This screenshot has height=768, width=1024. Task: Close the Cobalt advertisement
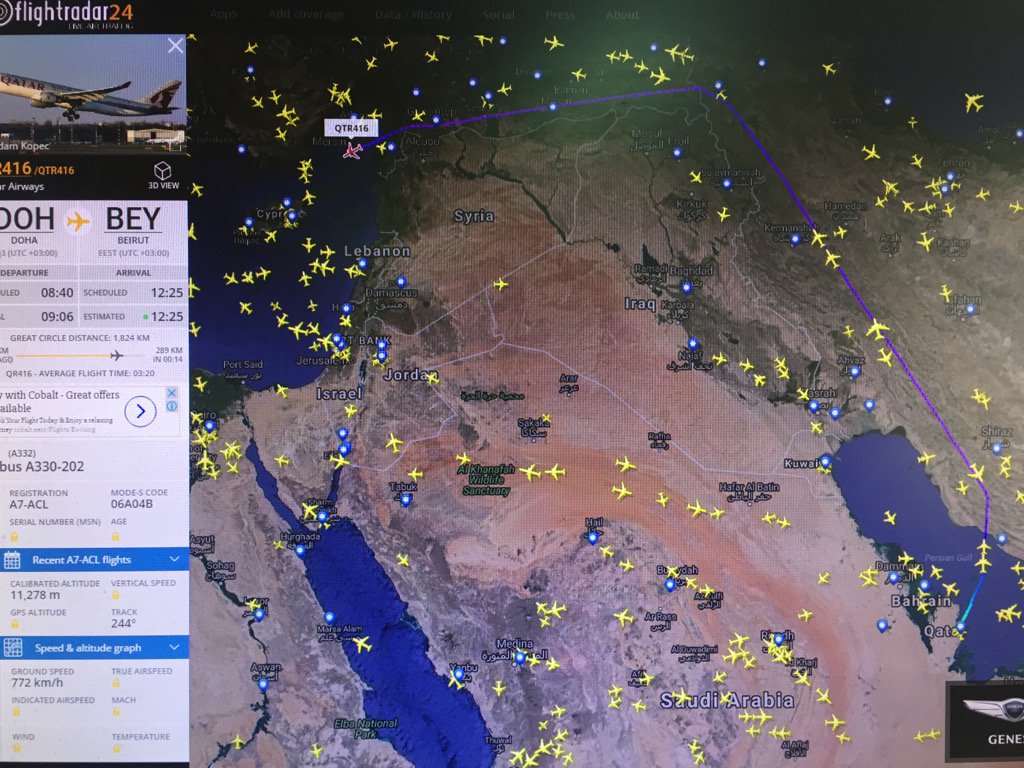pyautogui.click(x=171, y=392)
